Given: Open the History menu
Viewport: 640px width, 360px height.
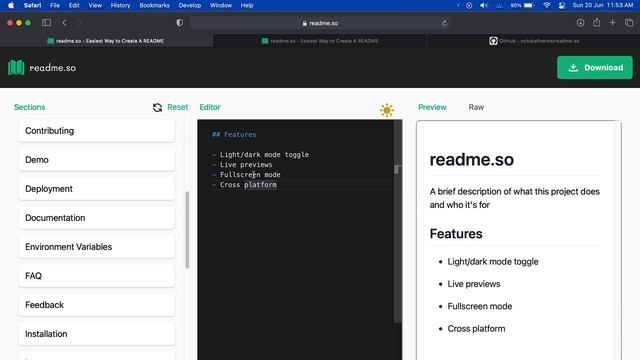Looking at the screenshot, I should coord(120,5).
